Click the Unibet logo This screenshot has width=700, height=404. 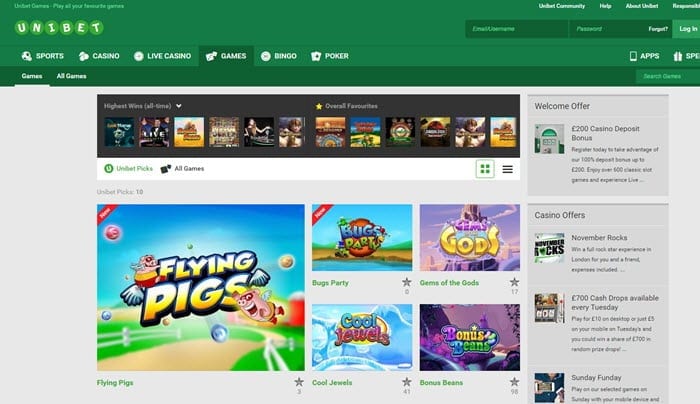pos(59,28)
